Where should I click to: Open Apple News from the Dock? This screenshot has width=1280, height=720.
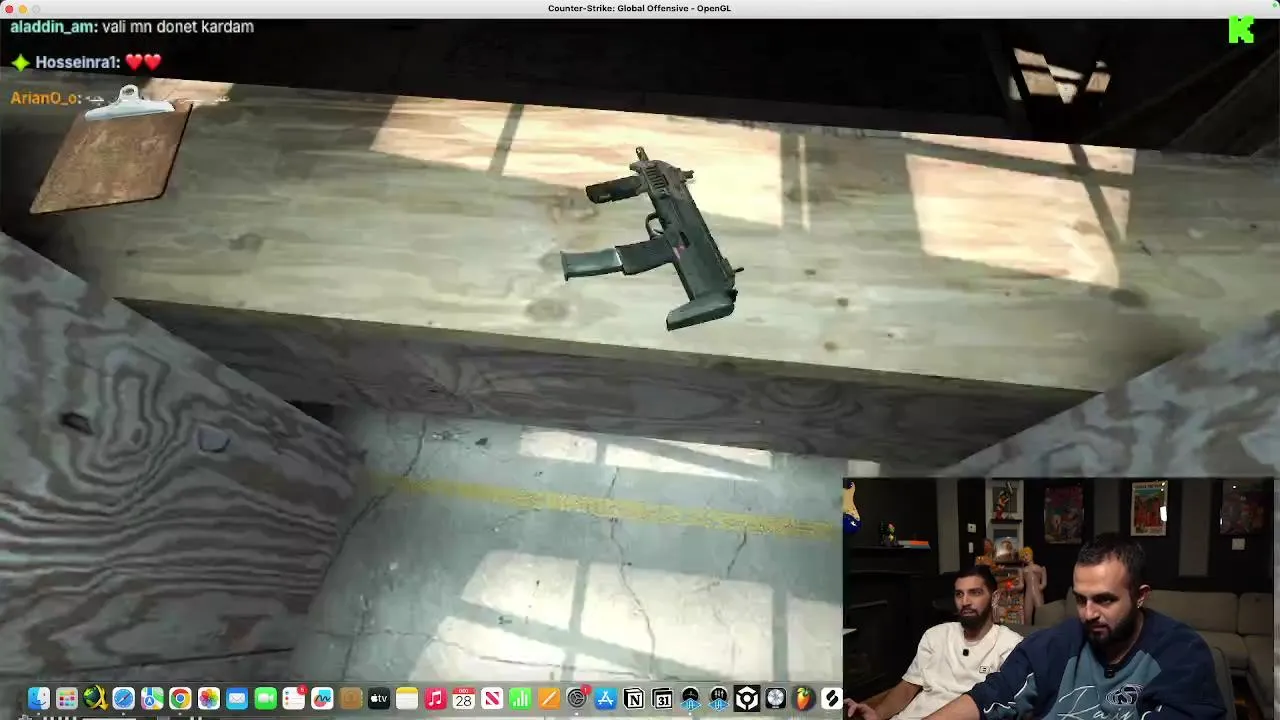click(x=492, y=699)
